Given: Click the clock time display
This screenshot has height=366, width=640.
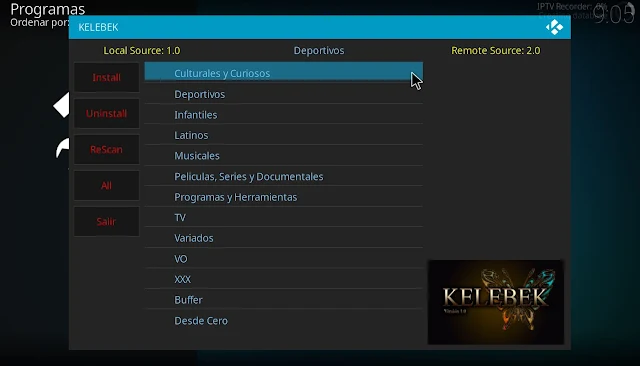Looking at the screenshot, I should pos(613,15).
